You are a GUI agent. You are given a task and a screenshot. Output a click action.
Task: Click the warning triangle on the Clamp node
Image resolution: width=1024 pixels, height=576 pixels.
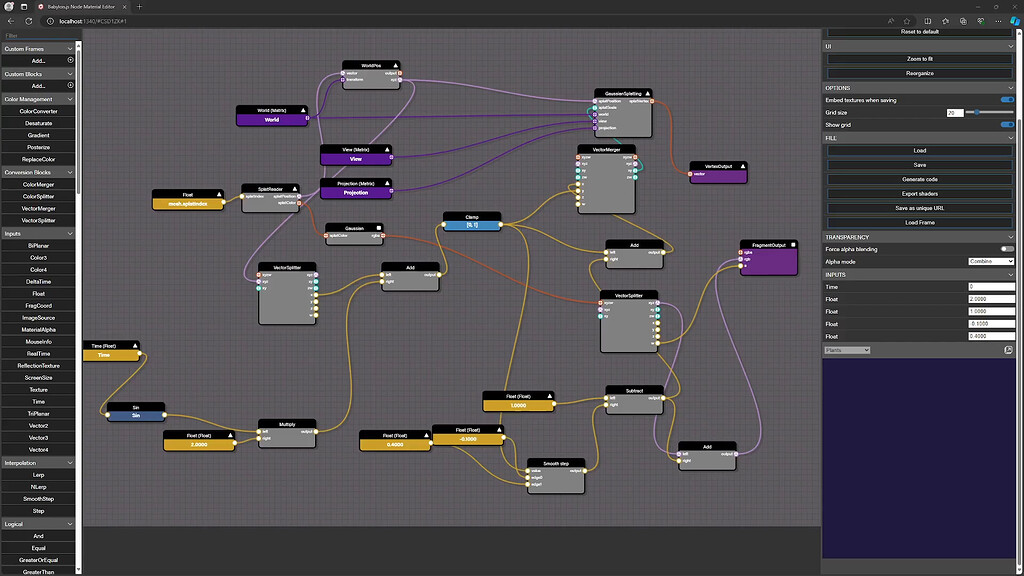click(x=498, y=214)
